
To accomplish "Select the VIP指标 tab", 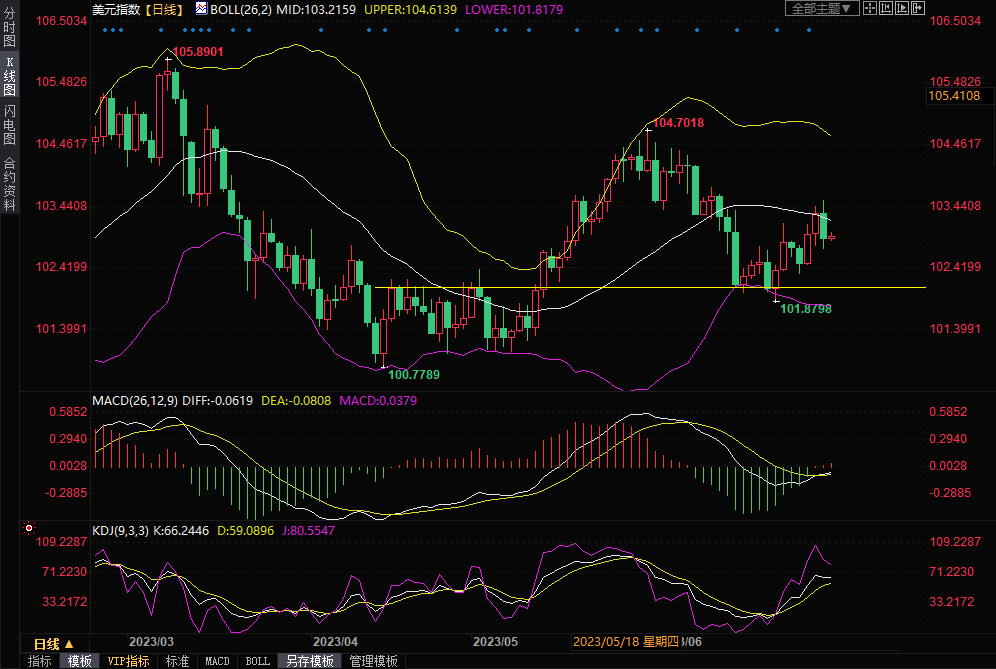I will pos(128,661).
